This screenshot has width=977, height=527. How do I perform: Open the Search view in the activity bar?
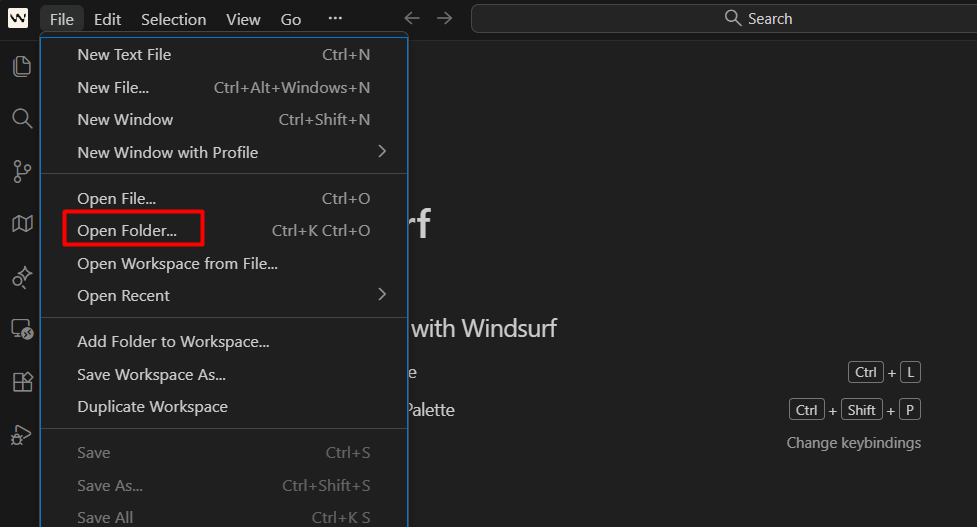[x=21, y=119]
